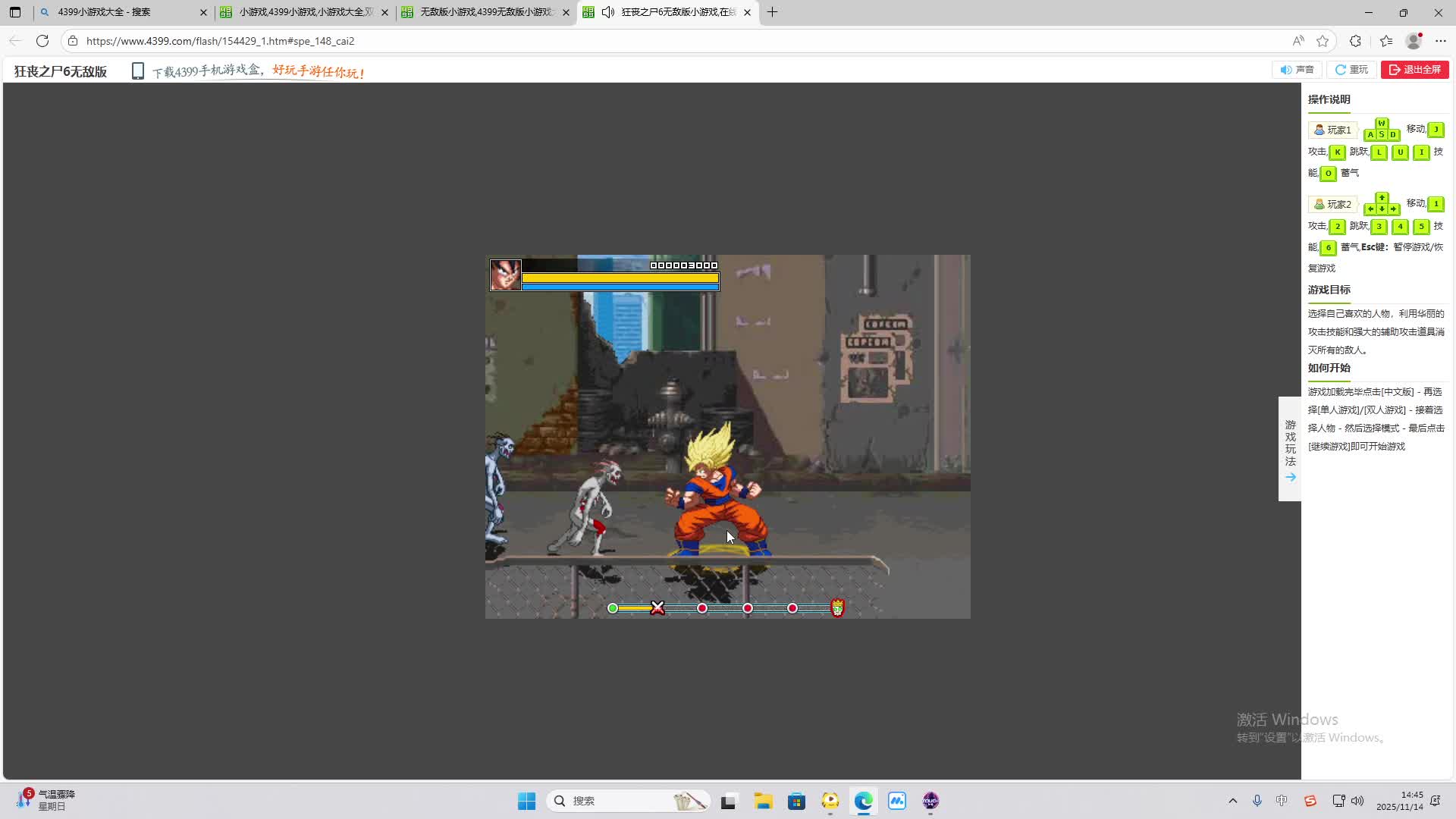Open the read aloud icon in address bar

point(1298,41)
